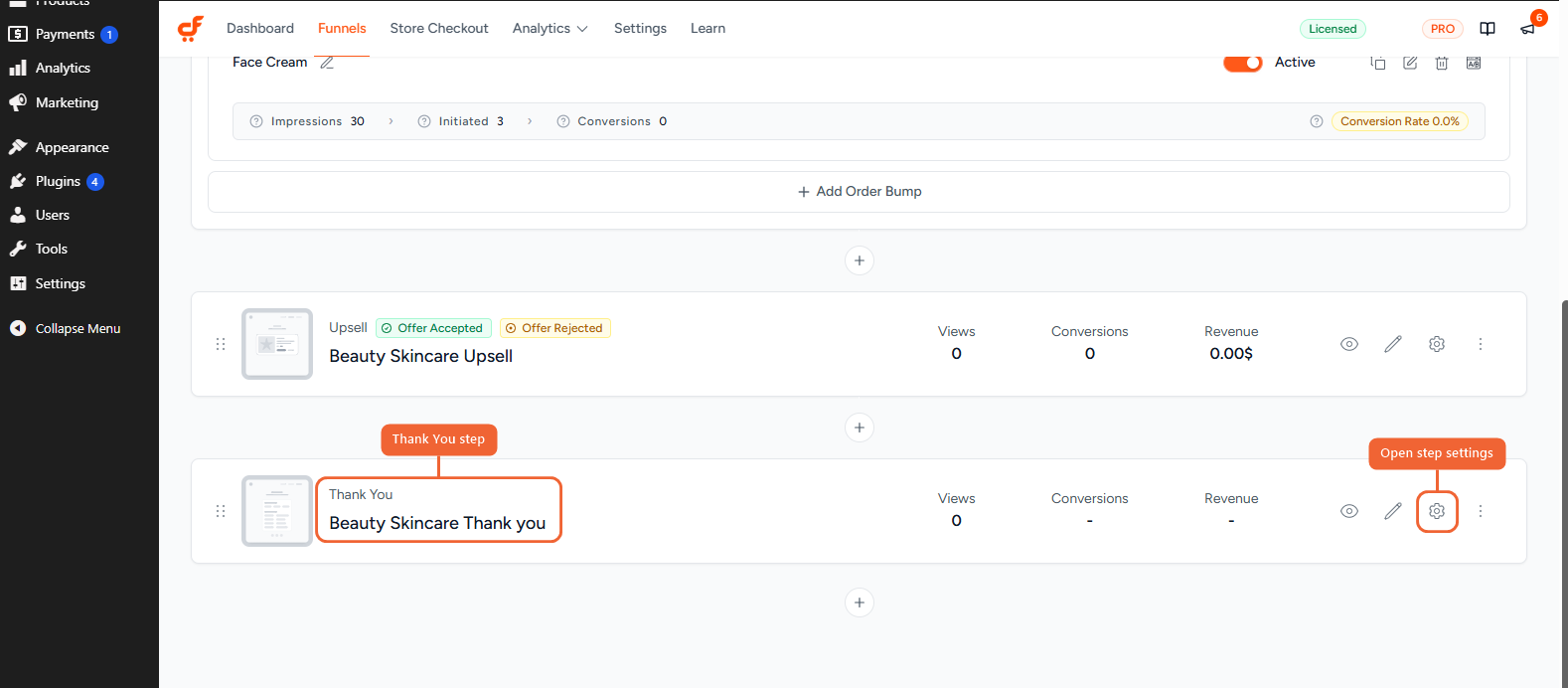Collapse the WordPress admin menu
The height and width of the screenshot is (688, 1568).
[78, 328]
